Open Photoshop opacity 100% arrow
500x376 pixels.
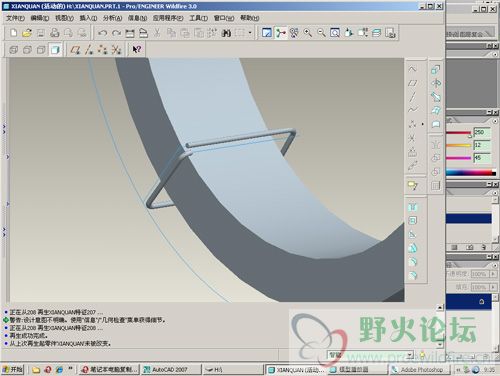pos(492,274)
